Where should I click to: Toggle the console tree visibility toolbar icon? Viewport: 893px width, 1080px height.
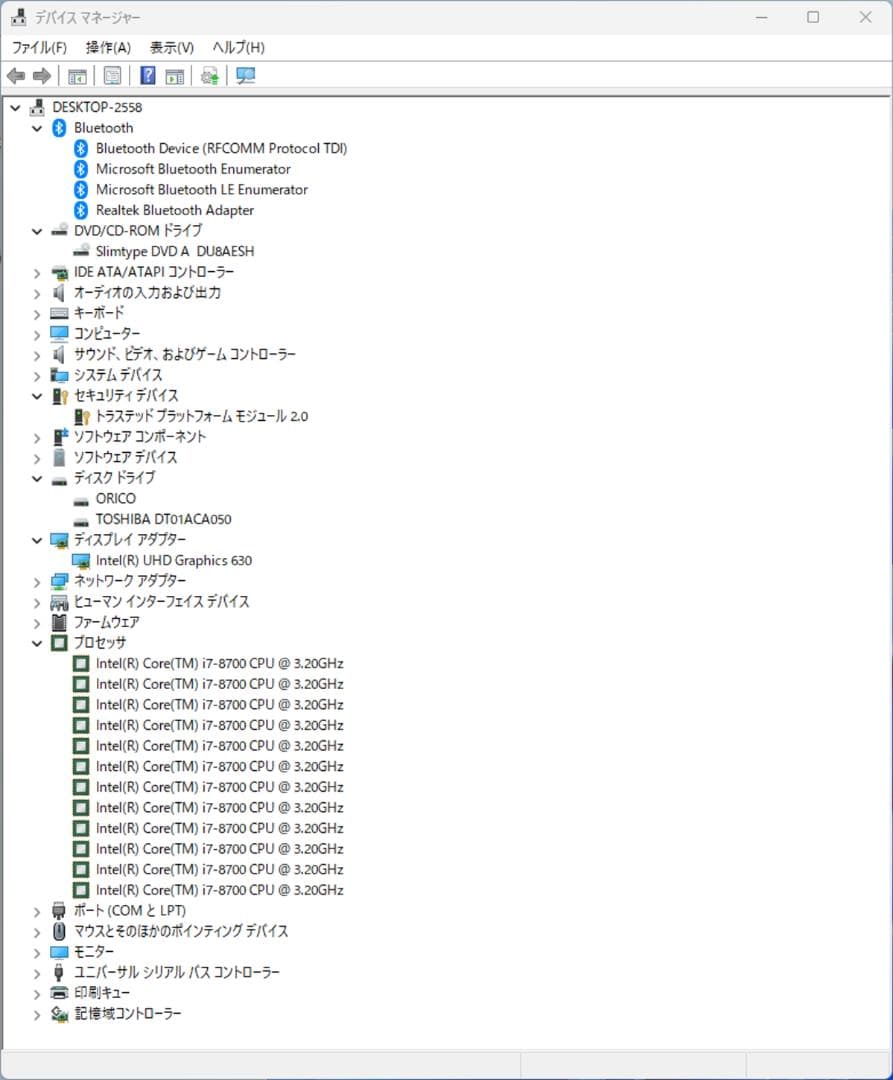(x=76, y=76)
